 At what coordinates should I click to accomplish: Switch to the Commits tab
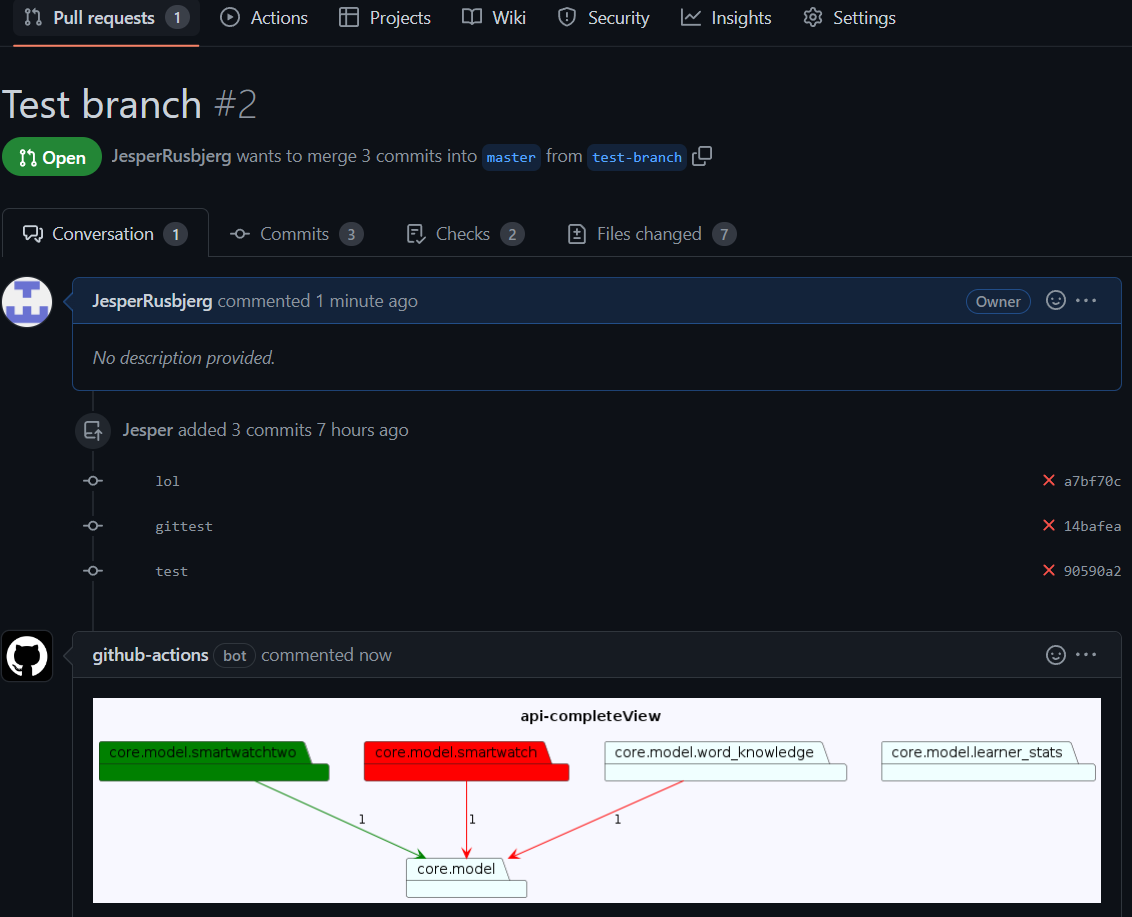point(295,233)
